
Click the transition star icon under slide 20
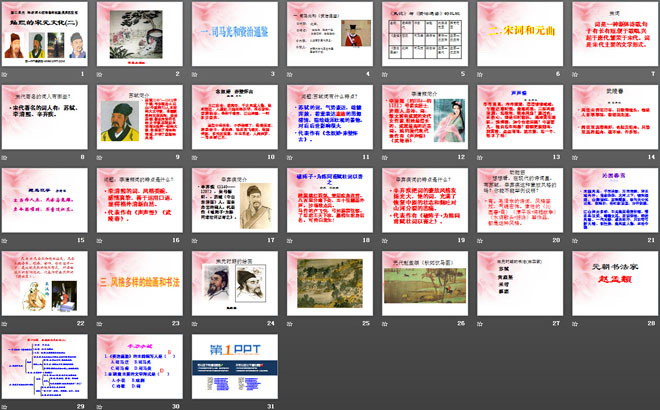click(x=480, y=241)
